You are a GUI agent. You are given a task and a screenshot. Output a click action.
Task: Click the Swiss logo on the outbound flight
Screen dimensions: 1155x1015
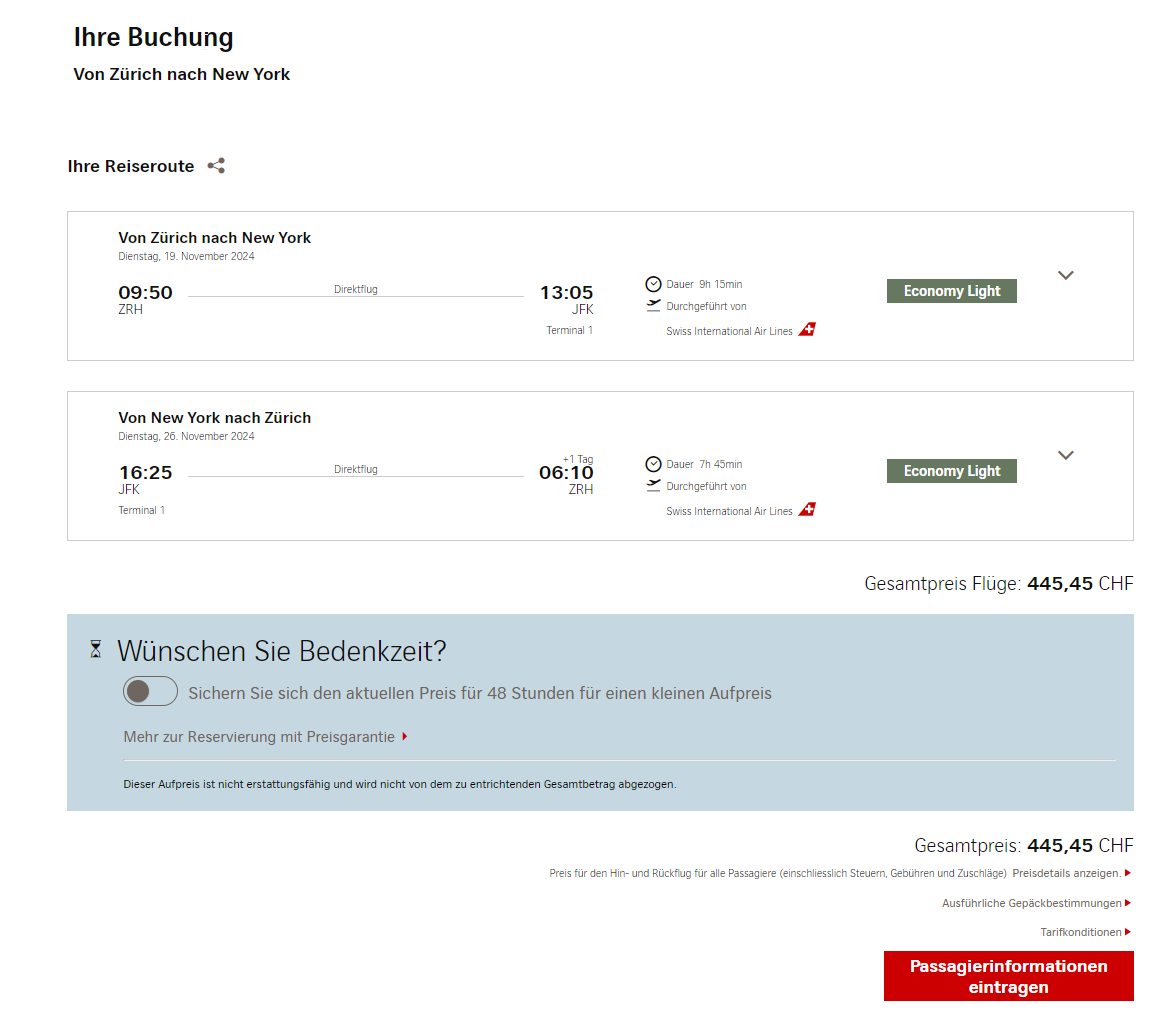(807, 330)
